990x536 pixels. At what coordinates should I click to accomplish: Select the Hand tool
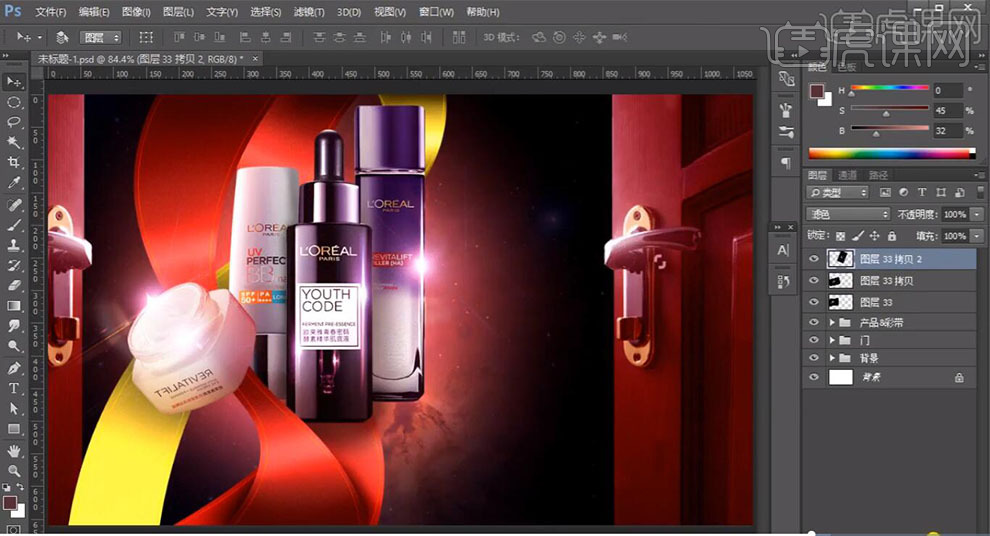13,451
